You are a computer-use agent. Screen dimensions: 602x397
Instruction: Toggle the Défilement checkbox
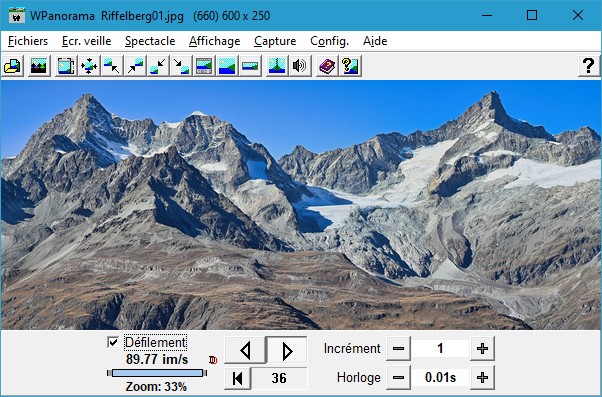point(113,342)
